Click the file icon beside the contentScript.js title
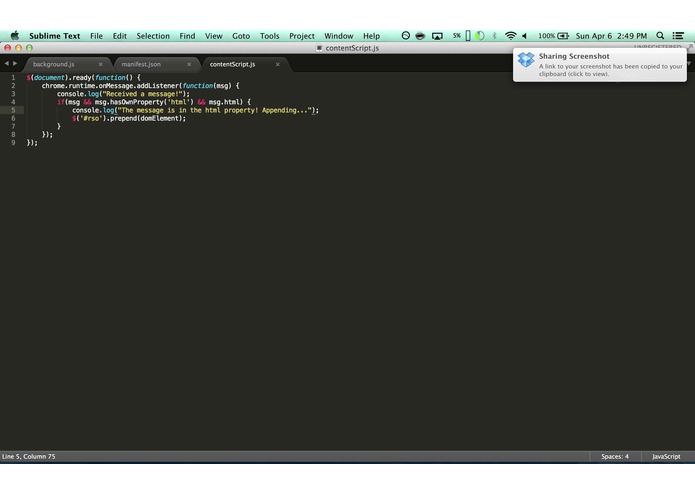Viewport: 695px width, 494px height. point(319,48)
